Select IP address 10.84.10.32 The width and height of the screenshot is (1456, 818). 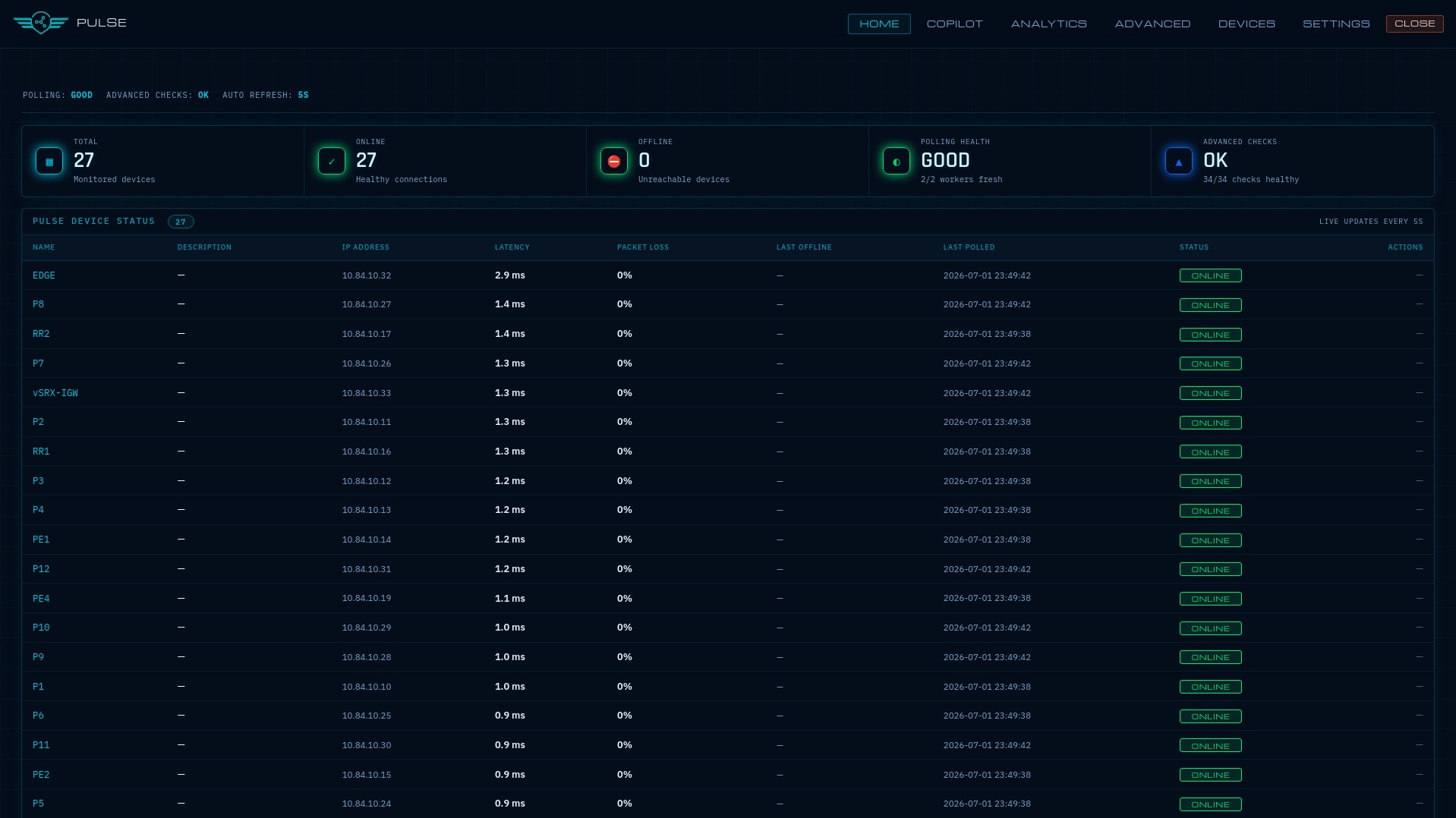[367, 275]
